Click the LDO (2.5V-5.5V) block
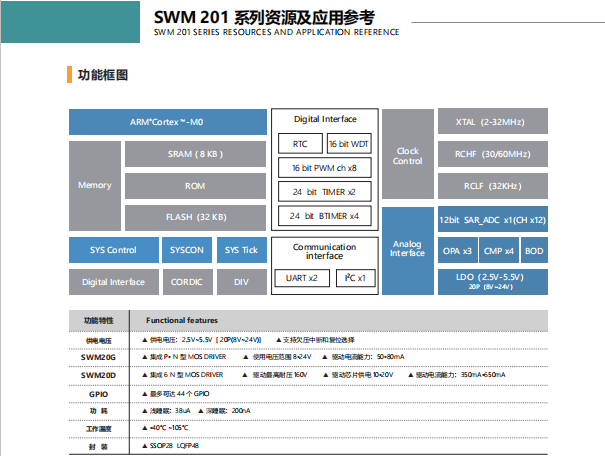Viewport: 605px width, 456px height. 493,282
